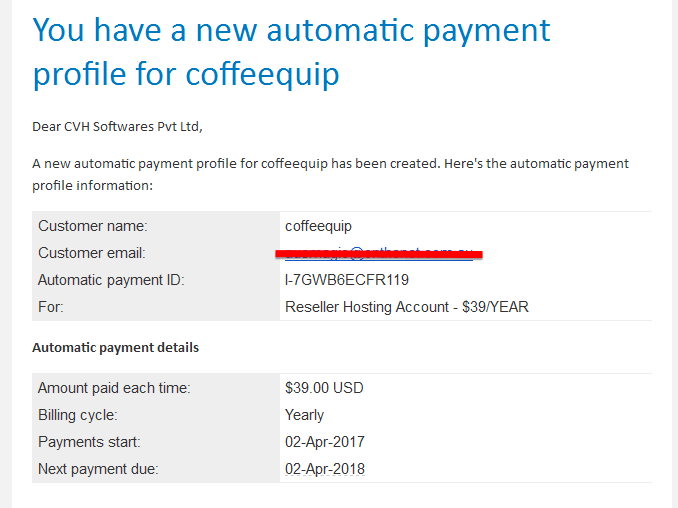
Task: Click the $39.00 USD amount value
Action: point(324,388)
